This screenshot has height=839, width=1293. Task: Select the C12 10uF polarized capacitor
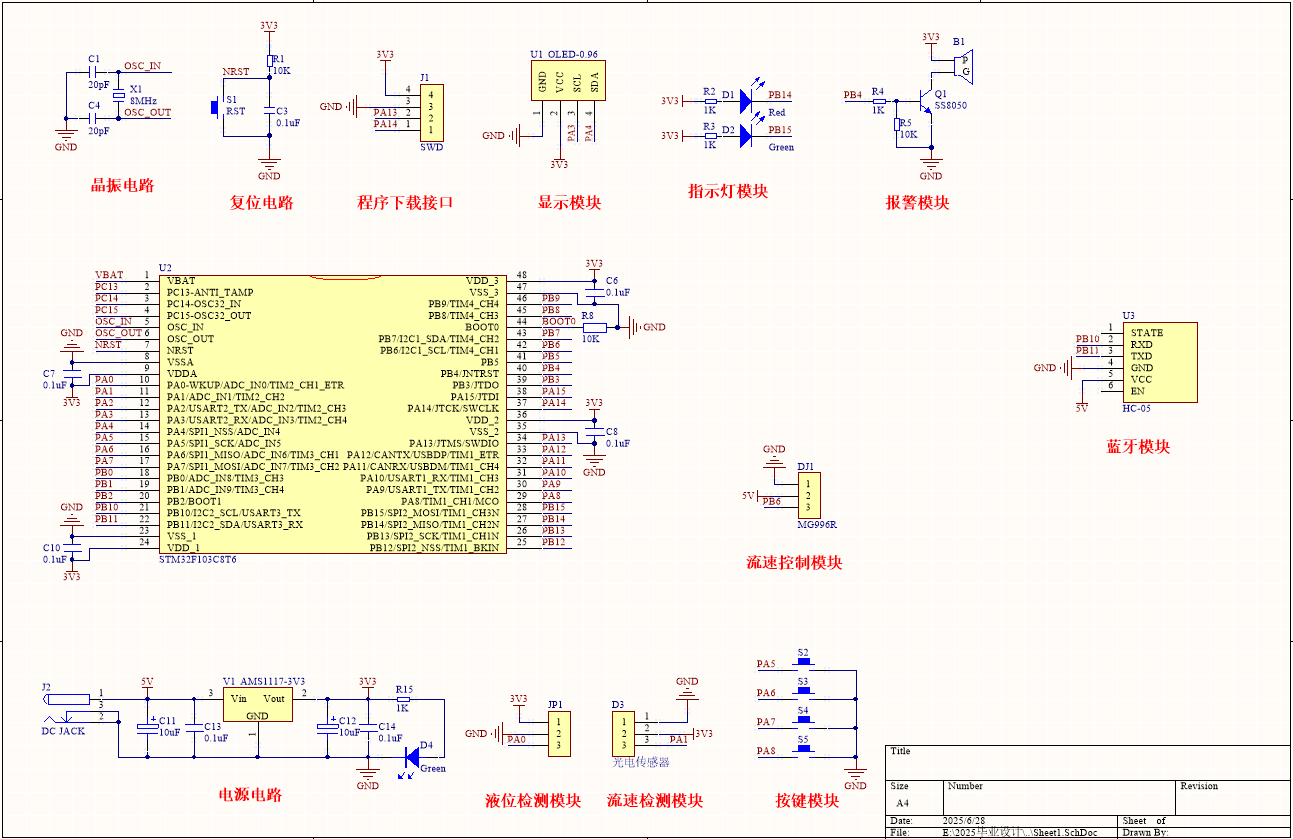tap(328, 725)
